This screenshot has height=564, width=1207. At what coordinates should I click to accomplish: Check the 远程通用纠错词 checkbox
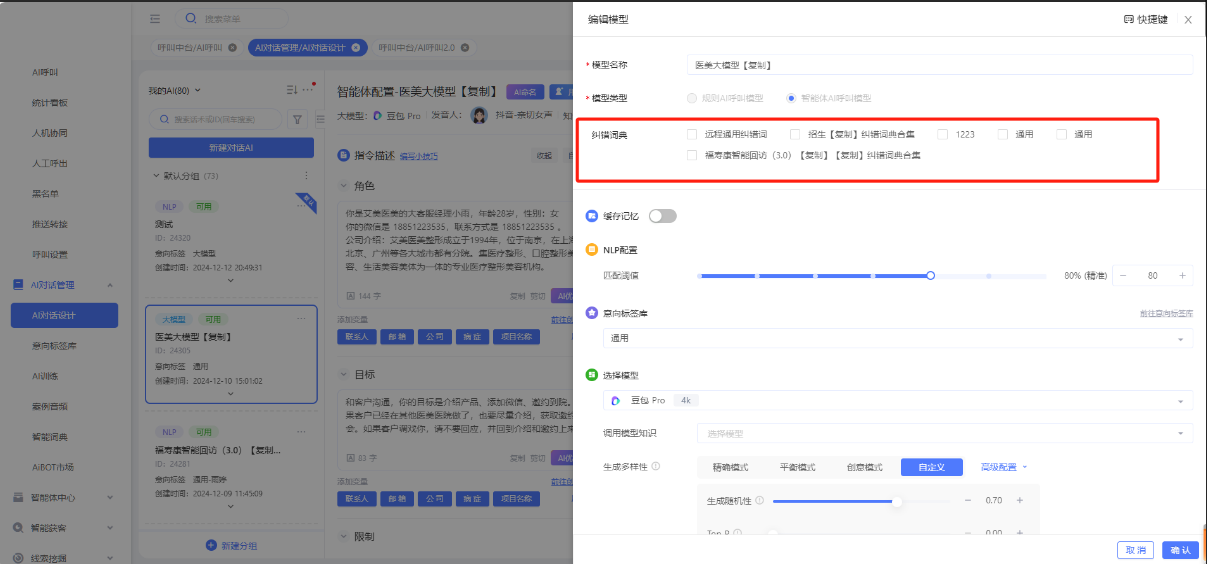point(692,134)
